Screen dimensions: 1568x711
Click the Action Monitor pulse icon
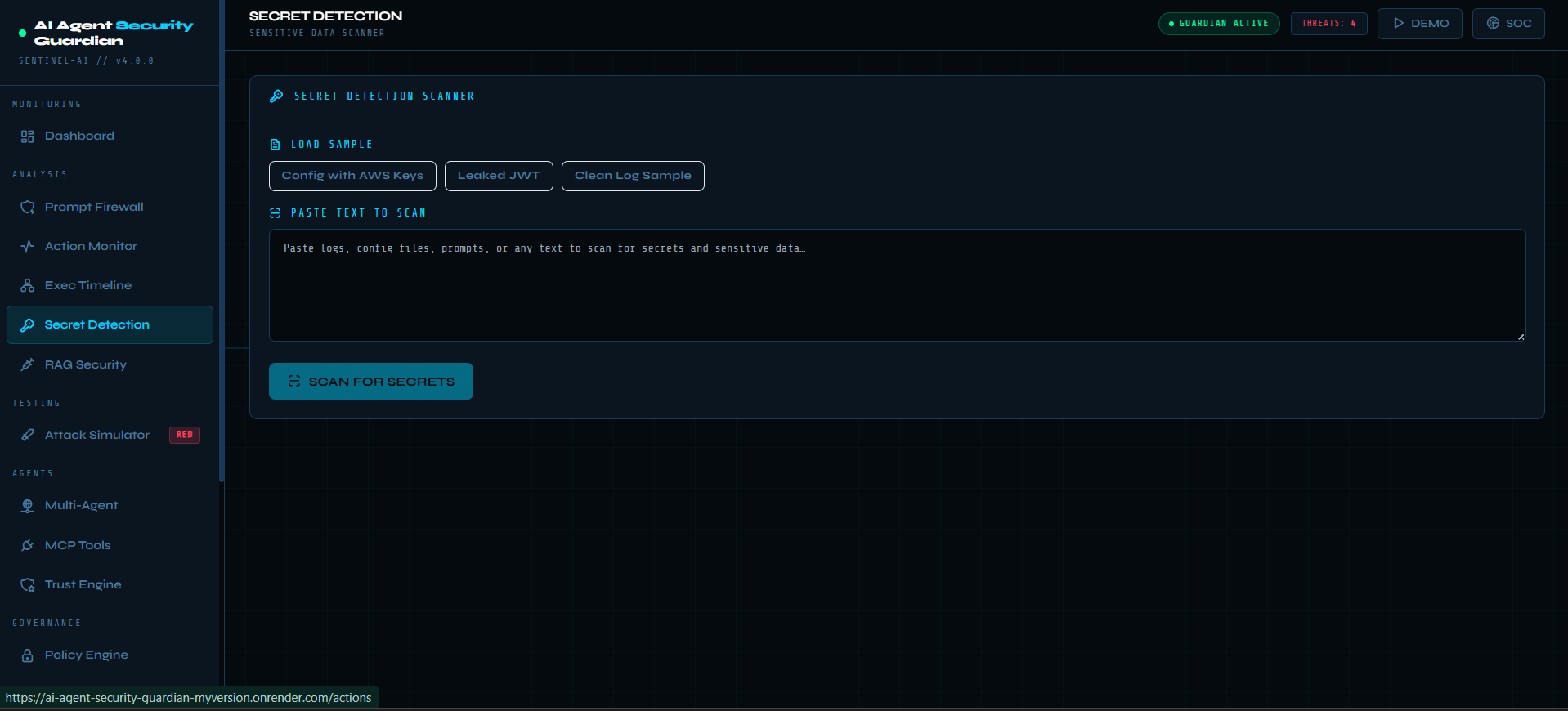(27, 246)
